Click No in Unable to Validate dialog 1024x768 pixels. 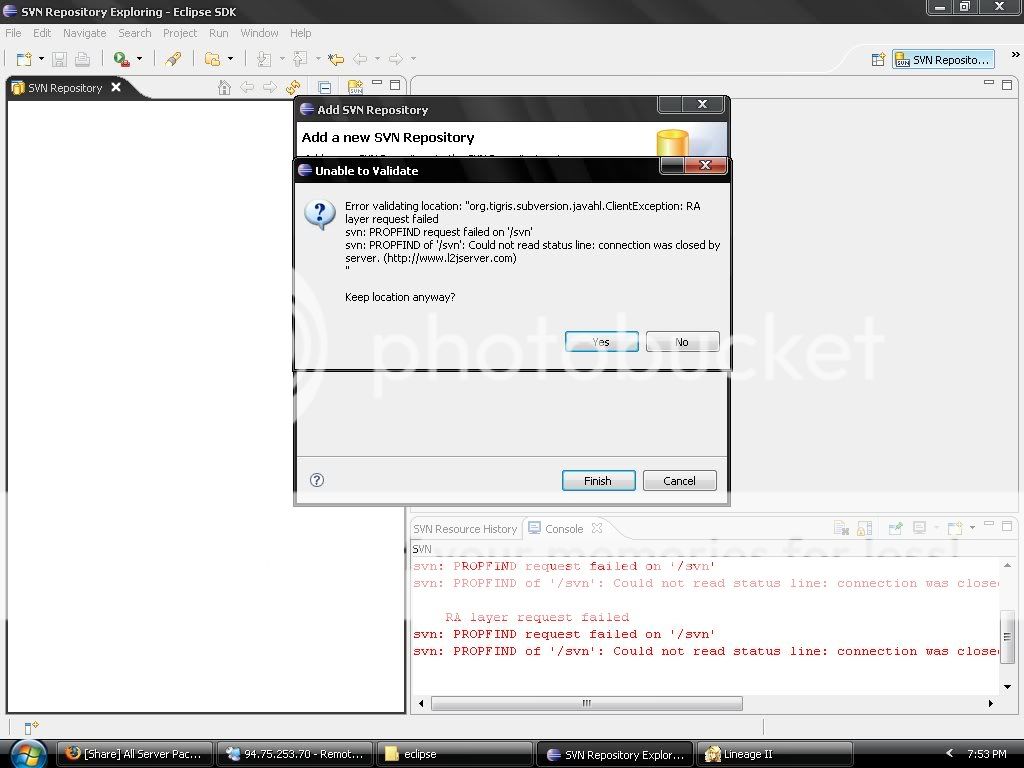coord(682,342)
